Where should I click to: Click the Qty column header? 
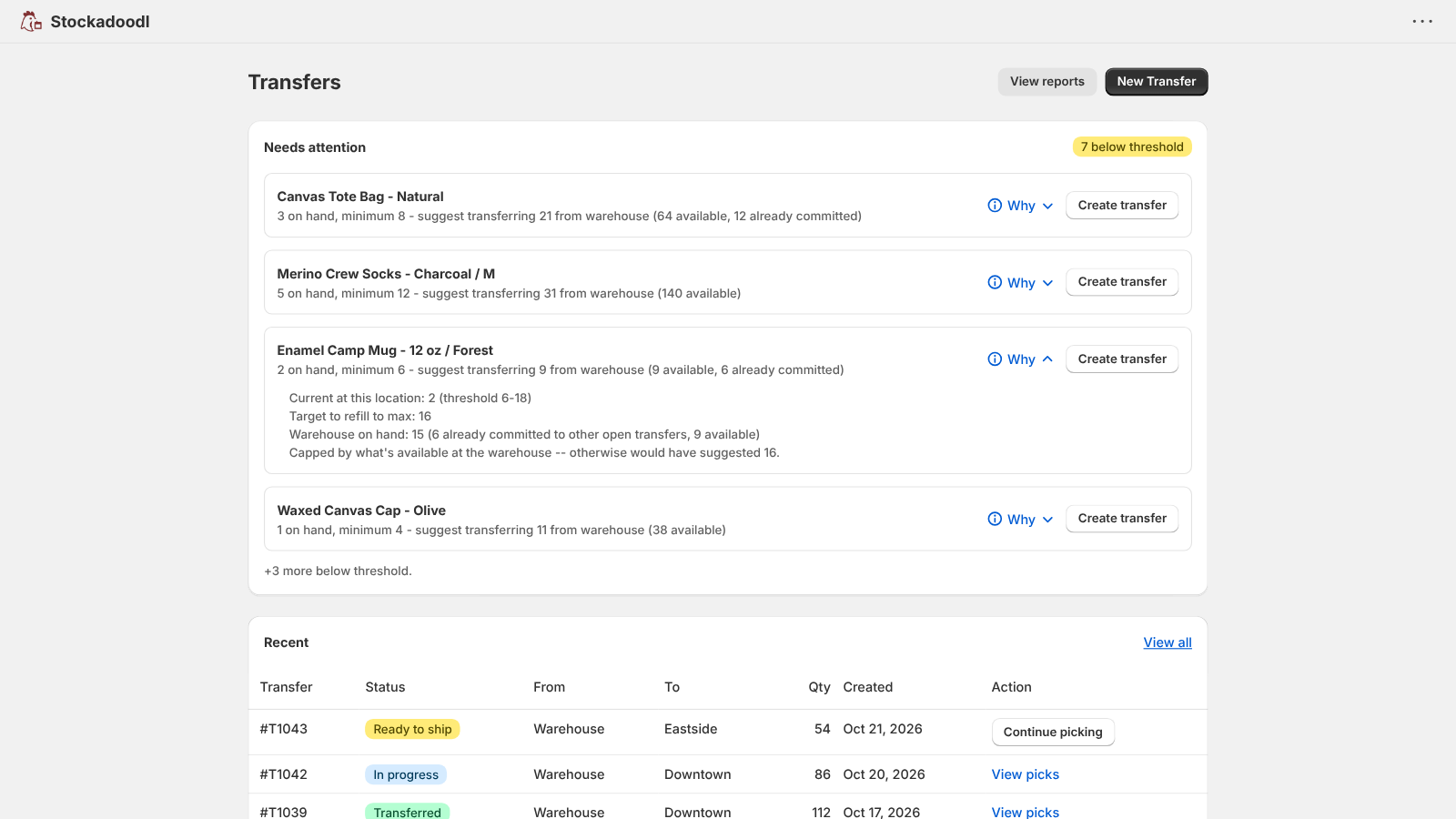[819, 687]
